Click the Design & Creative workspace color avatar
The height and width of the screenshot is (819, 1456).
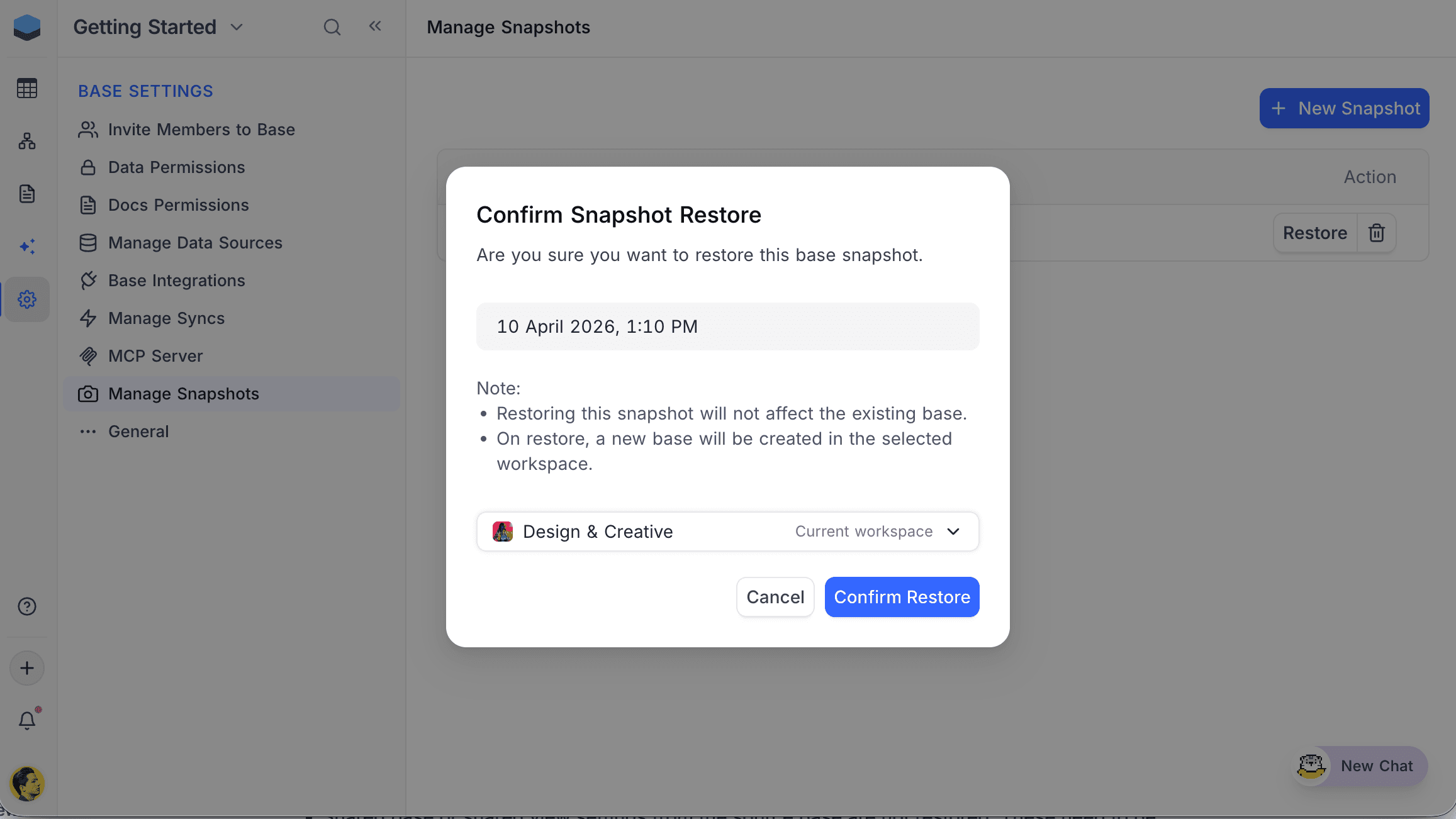click(503, 532)
